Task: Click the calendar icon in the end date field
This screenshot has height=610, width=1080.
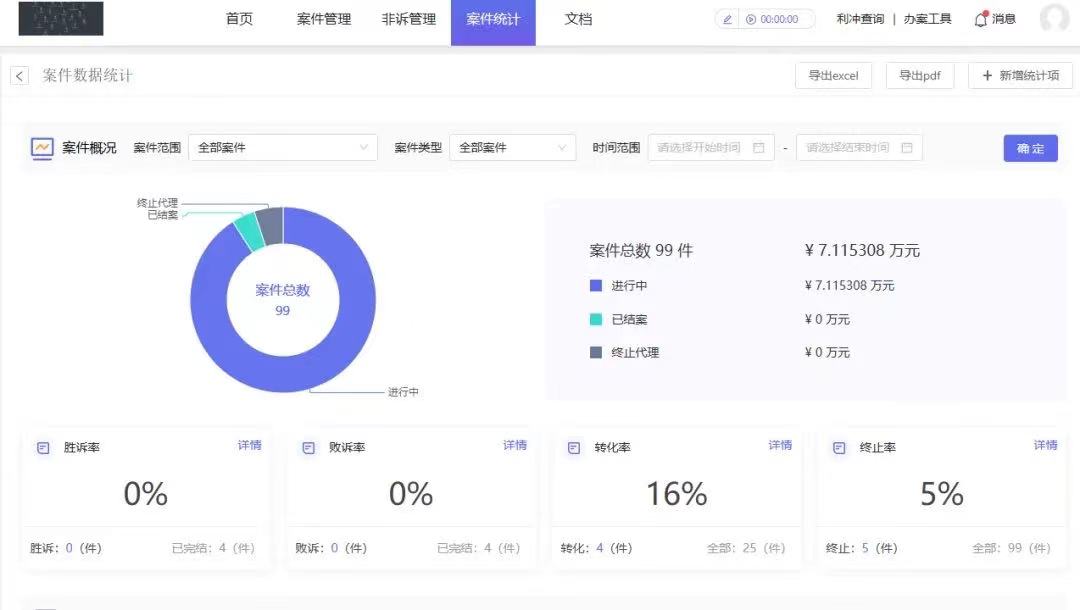Action: click(x=907, y=148)
